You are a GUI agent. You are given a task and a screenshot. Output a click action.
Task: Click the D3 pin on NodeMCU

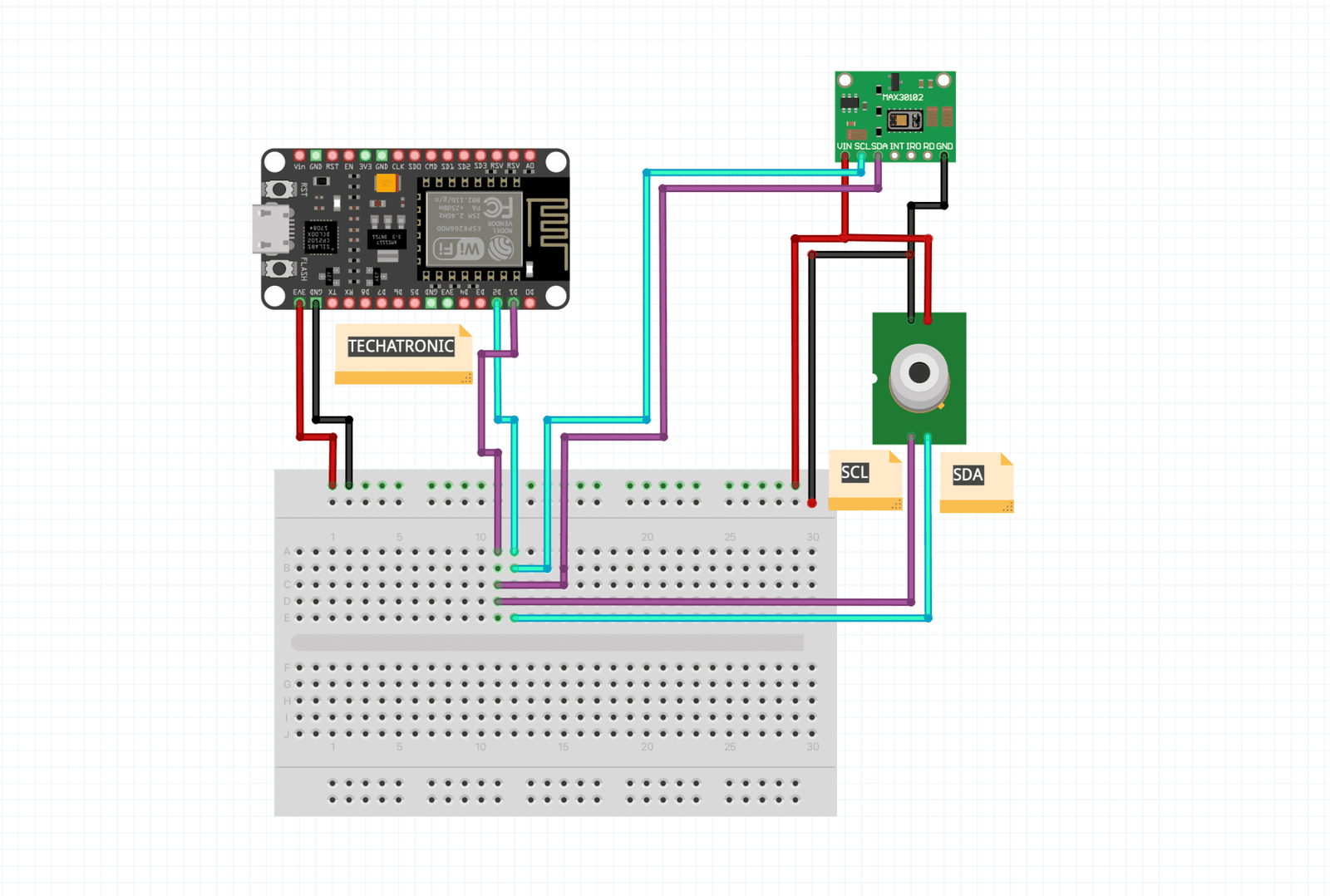[x=480, y=303]
